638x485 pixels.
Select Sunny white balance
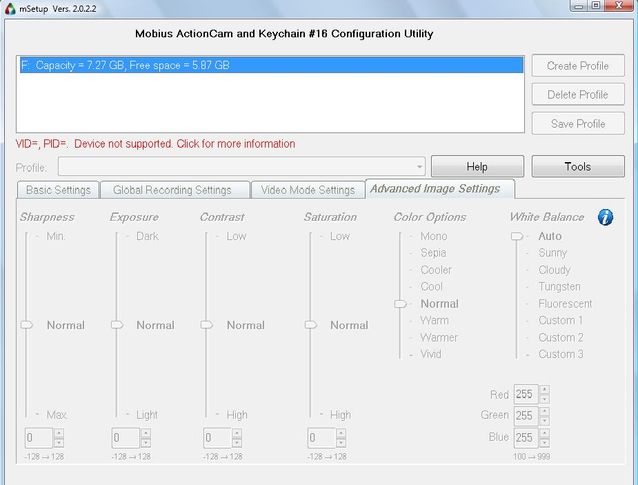[x=553, y=253]
